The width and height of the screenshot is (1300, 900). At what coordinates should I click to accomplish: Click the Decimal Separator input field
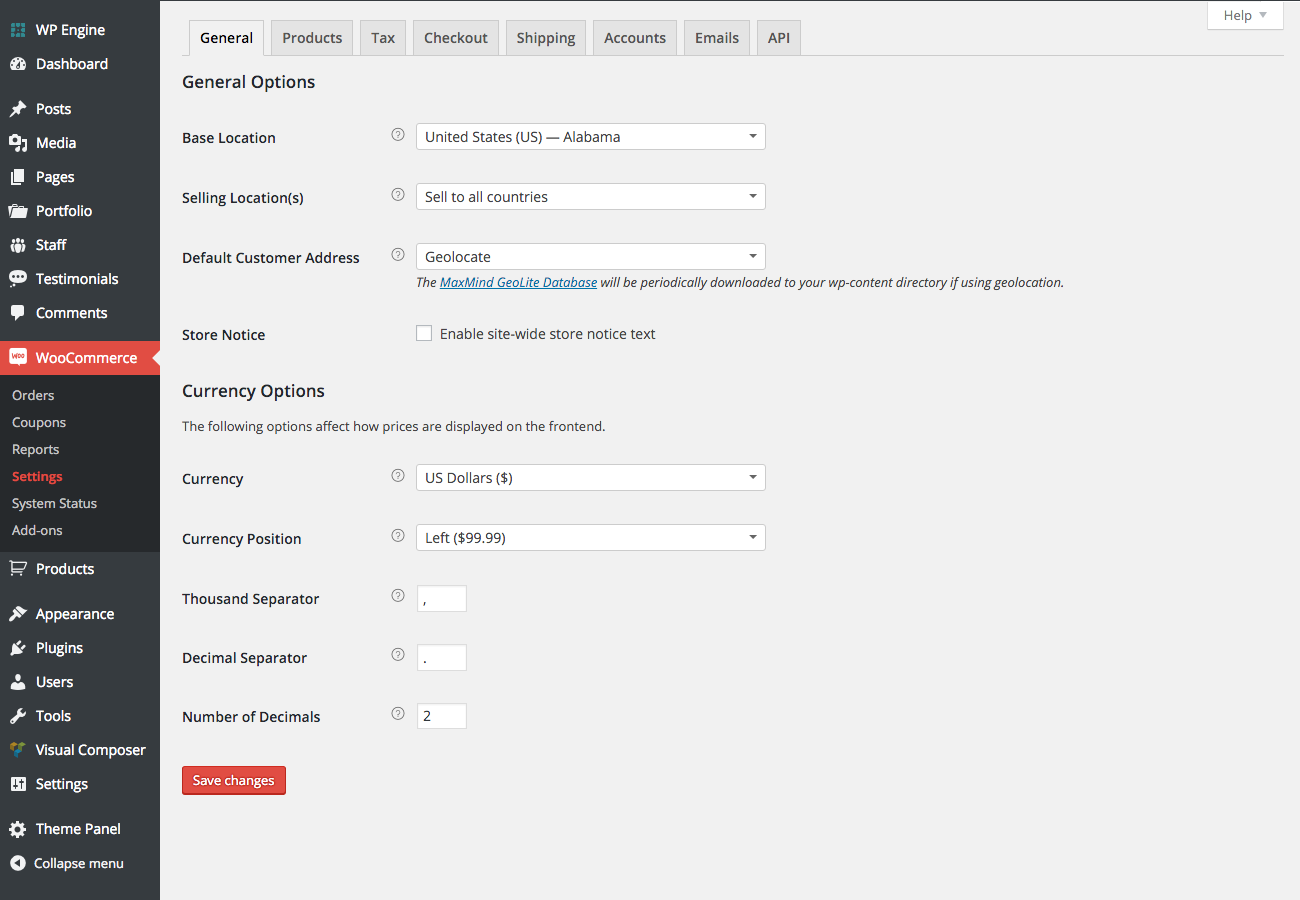click(x=442, y=658)
